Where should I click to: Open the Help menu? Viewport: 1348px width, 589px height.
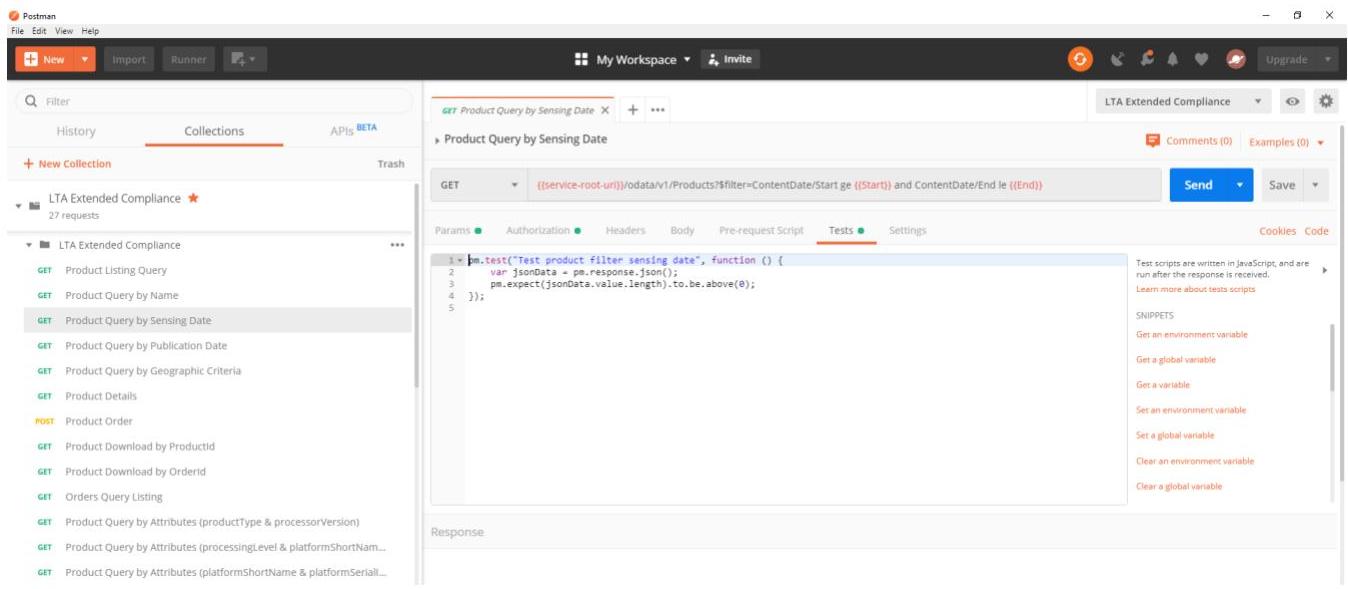tap(90, 31)
